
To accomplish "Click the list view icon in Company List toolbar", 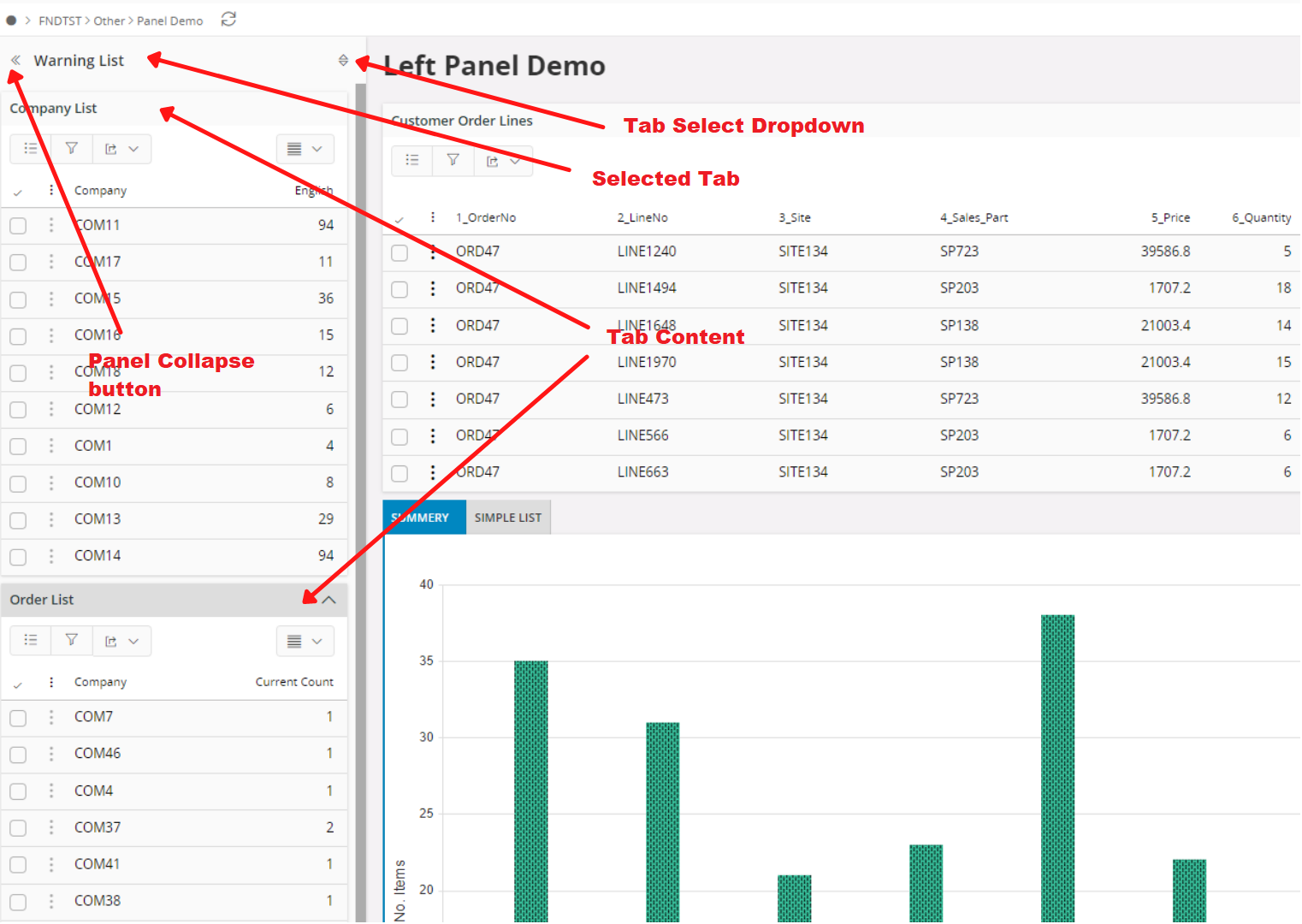I will pos(31,149).
